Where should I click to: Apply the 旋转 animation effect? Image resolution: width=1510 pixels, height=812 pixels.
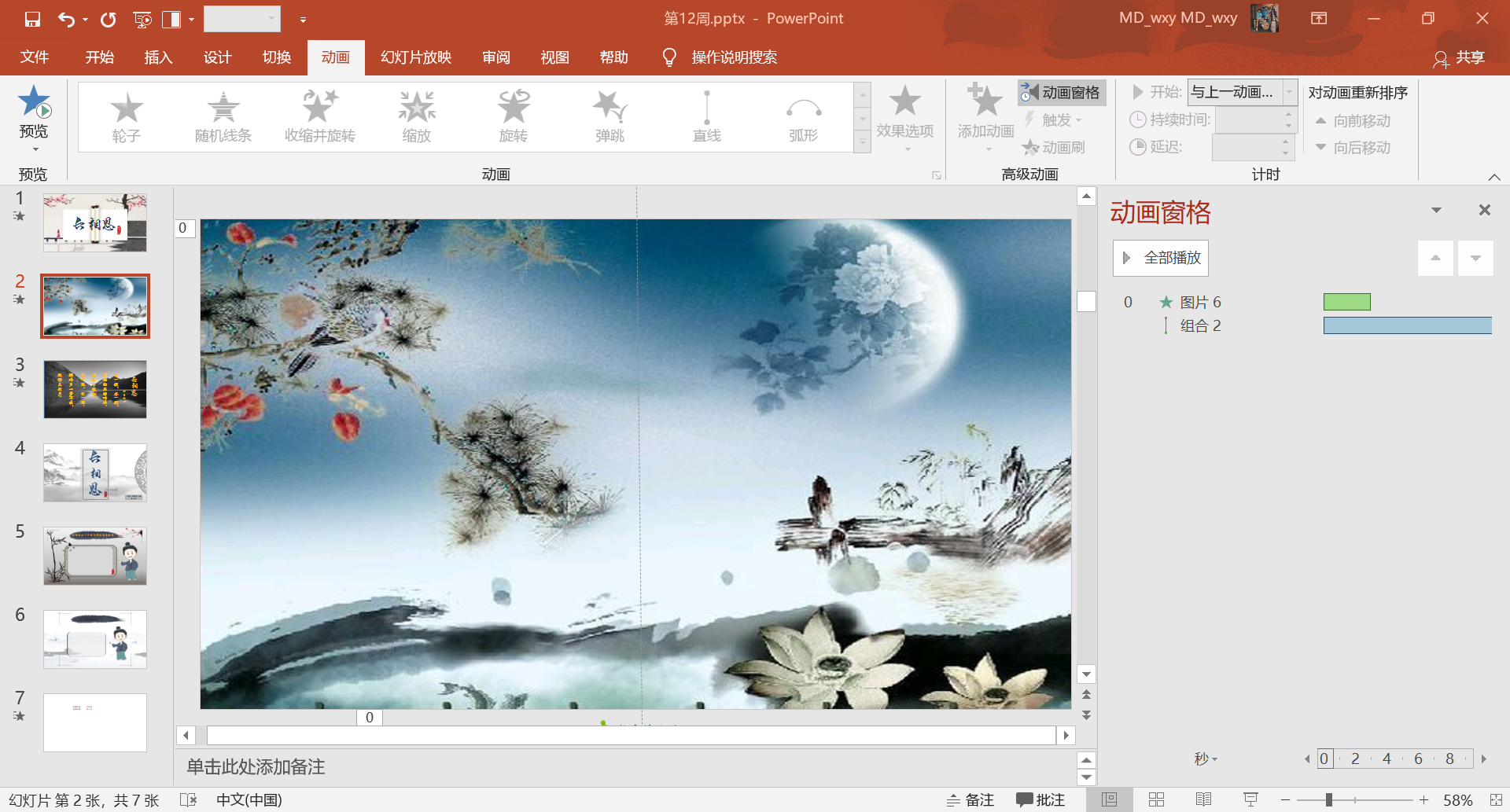(514, 117)
